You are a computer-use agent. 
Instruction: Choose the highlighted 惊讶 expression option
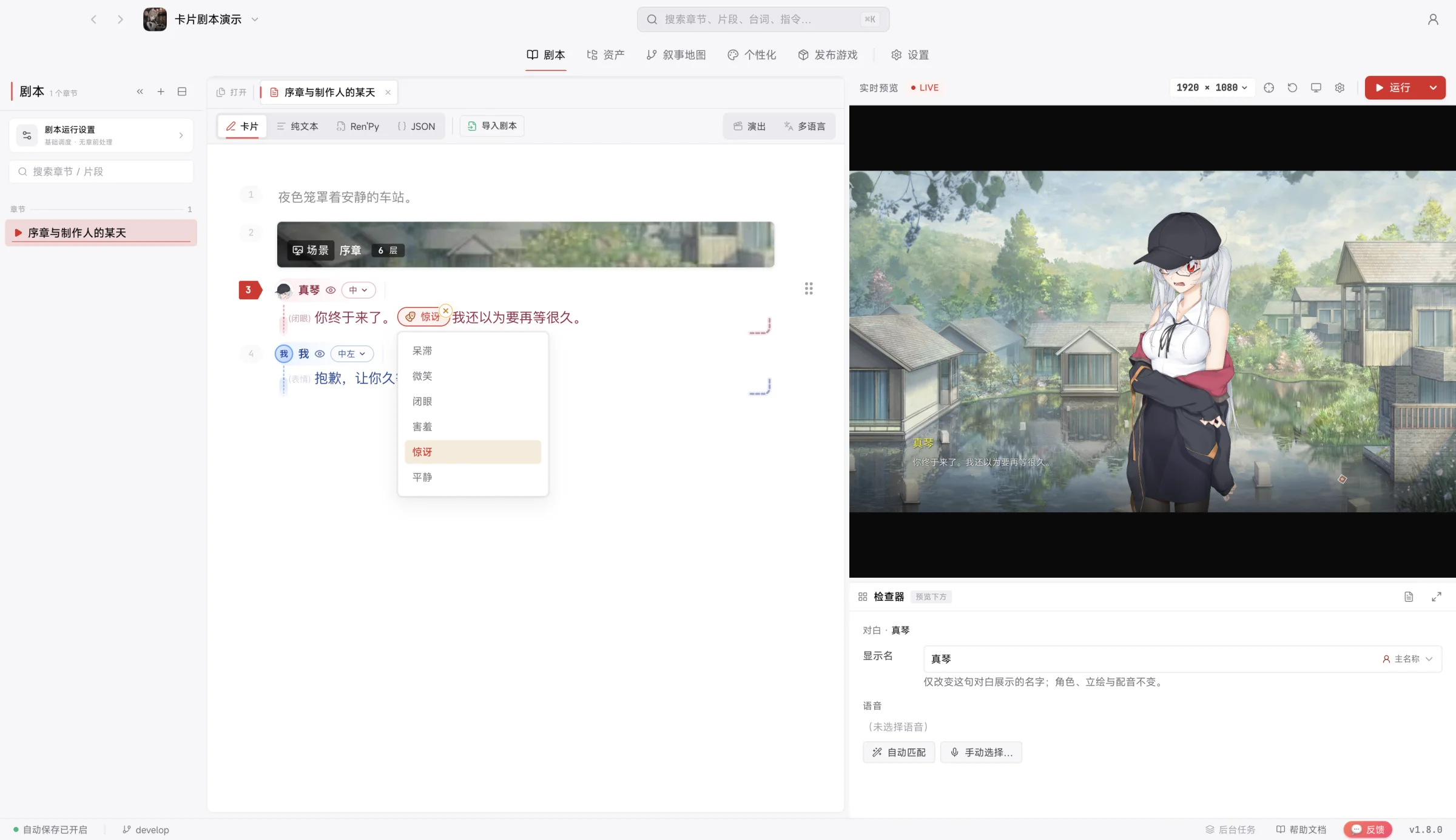473,452
